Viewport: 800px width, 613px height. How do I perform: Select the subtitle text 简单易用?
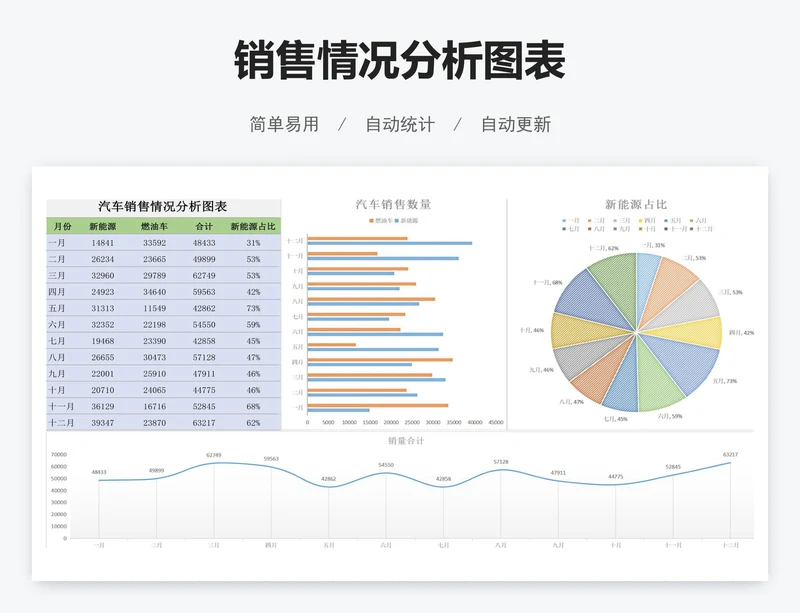click(x=284, y=124)
